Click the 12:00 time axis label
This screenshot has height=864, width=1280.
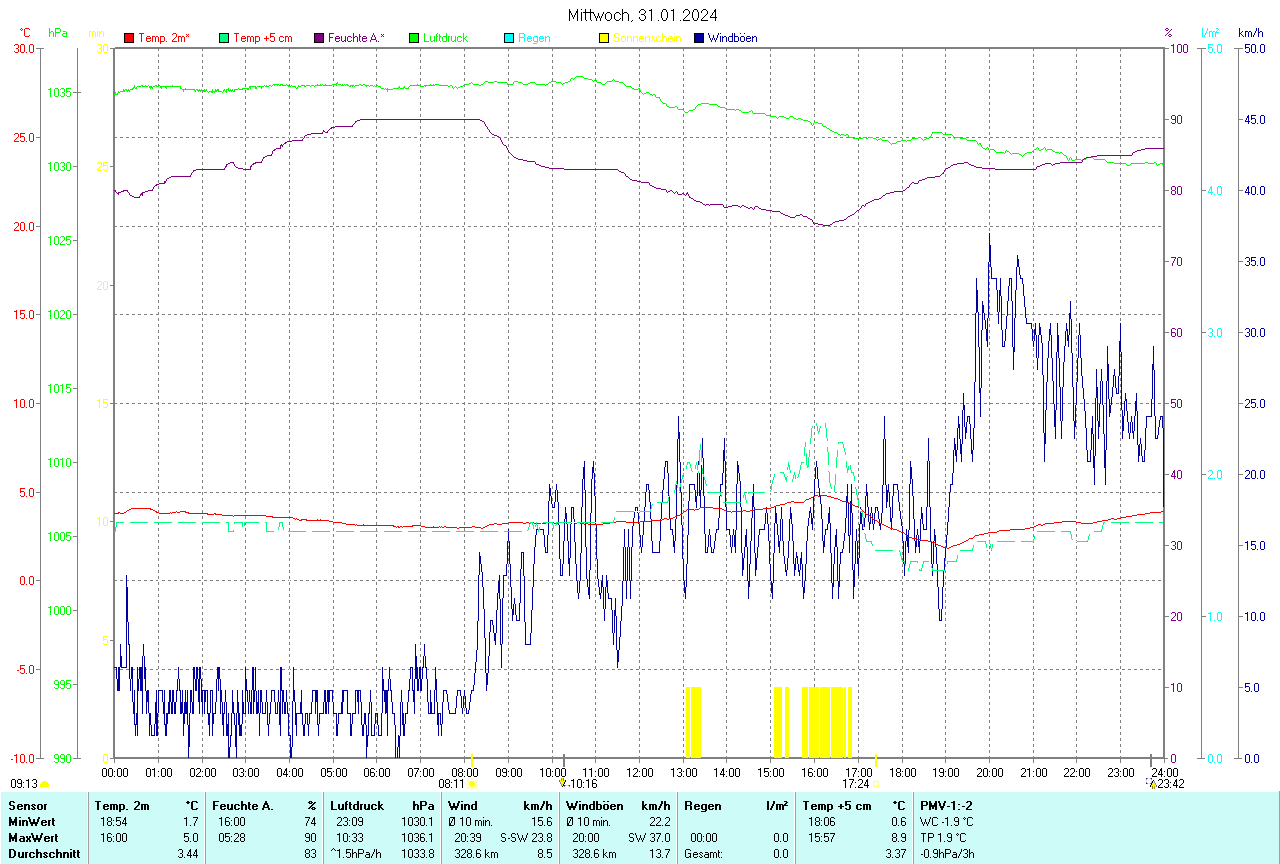point(640,772)
